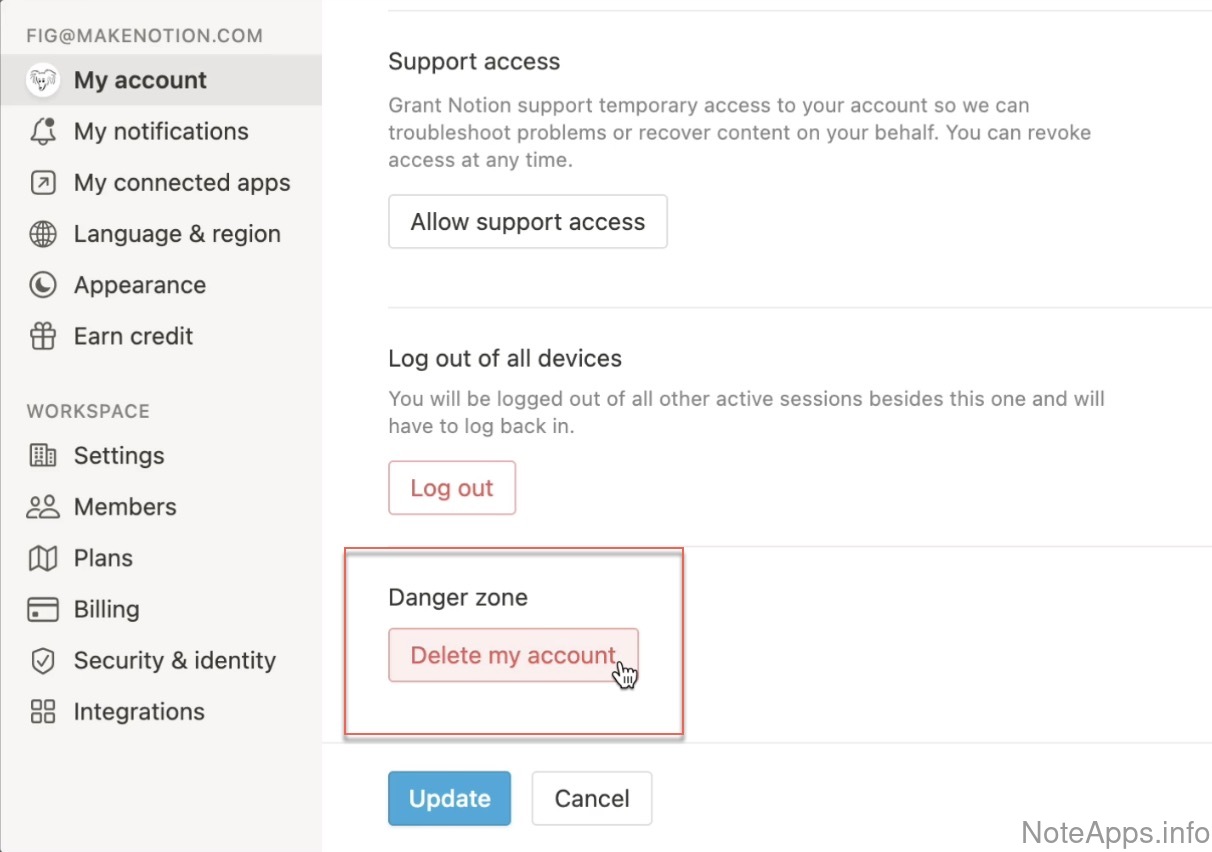Click the grid Integrations icon
1212x852 pixels.
tap(43, 712)
